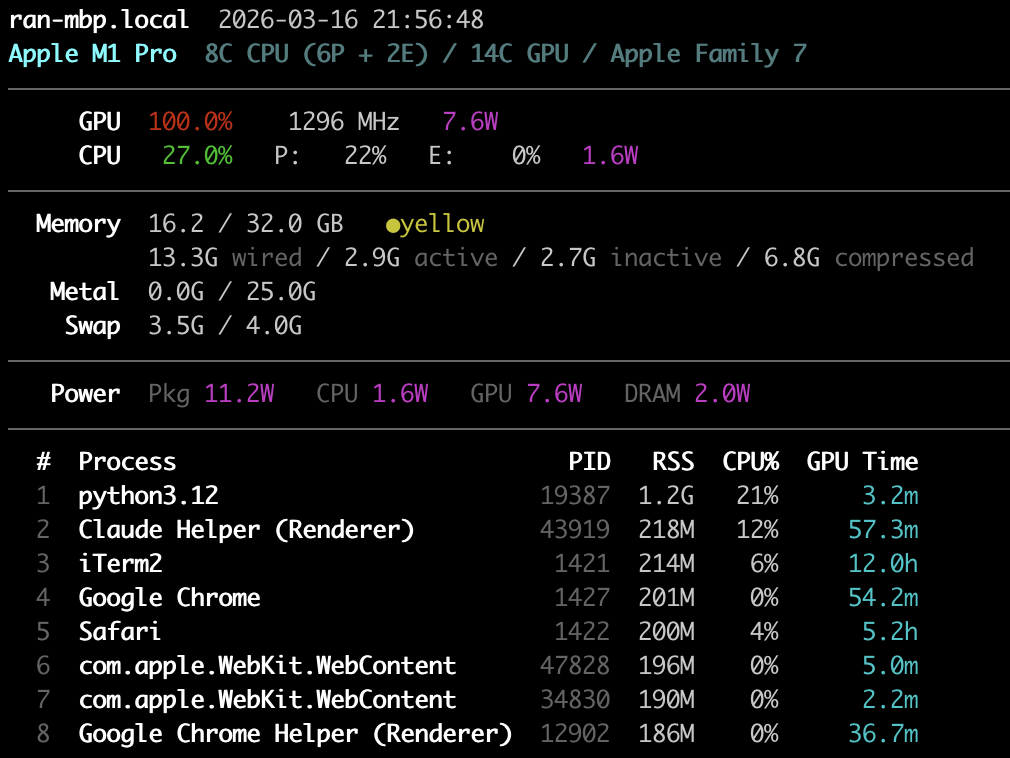Click the Apple Family 7 text
Image resolution: width=1010 pixels, height=758 pixels.
pos(709,54)
